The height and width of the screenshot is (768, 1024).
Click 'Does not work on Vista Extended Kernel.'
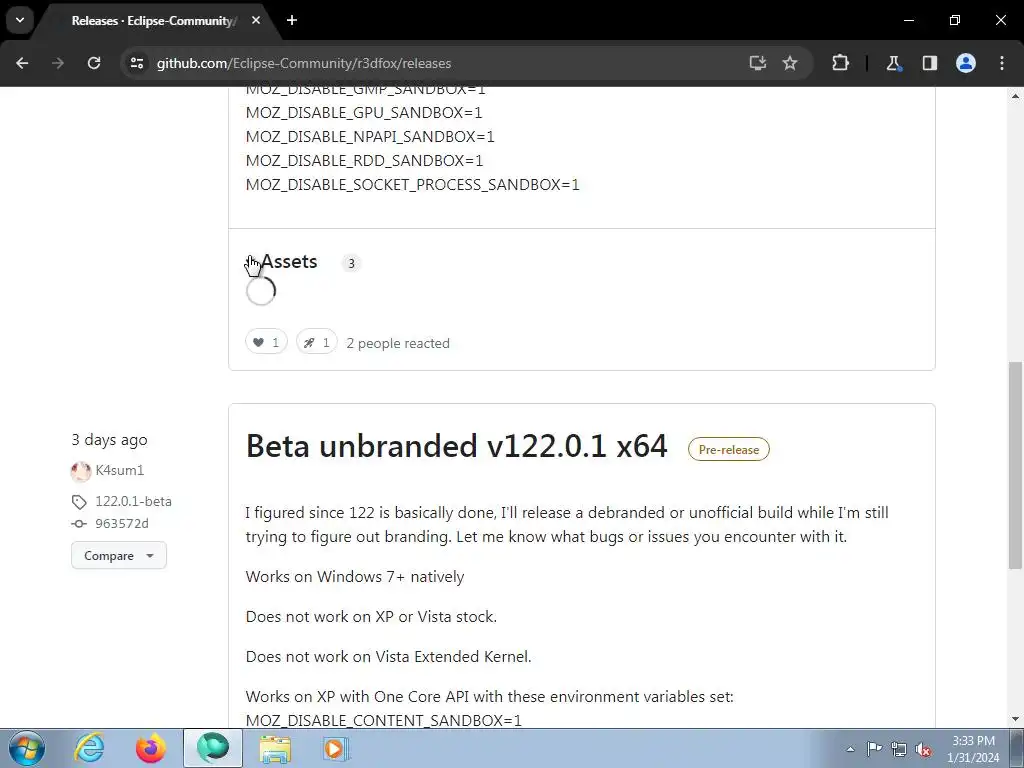(389, 656)
